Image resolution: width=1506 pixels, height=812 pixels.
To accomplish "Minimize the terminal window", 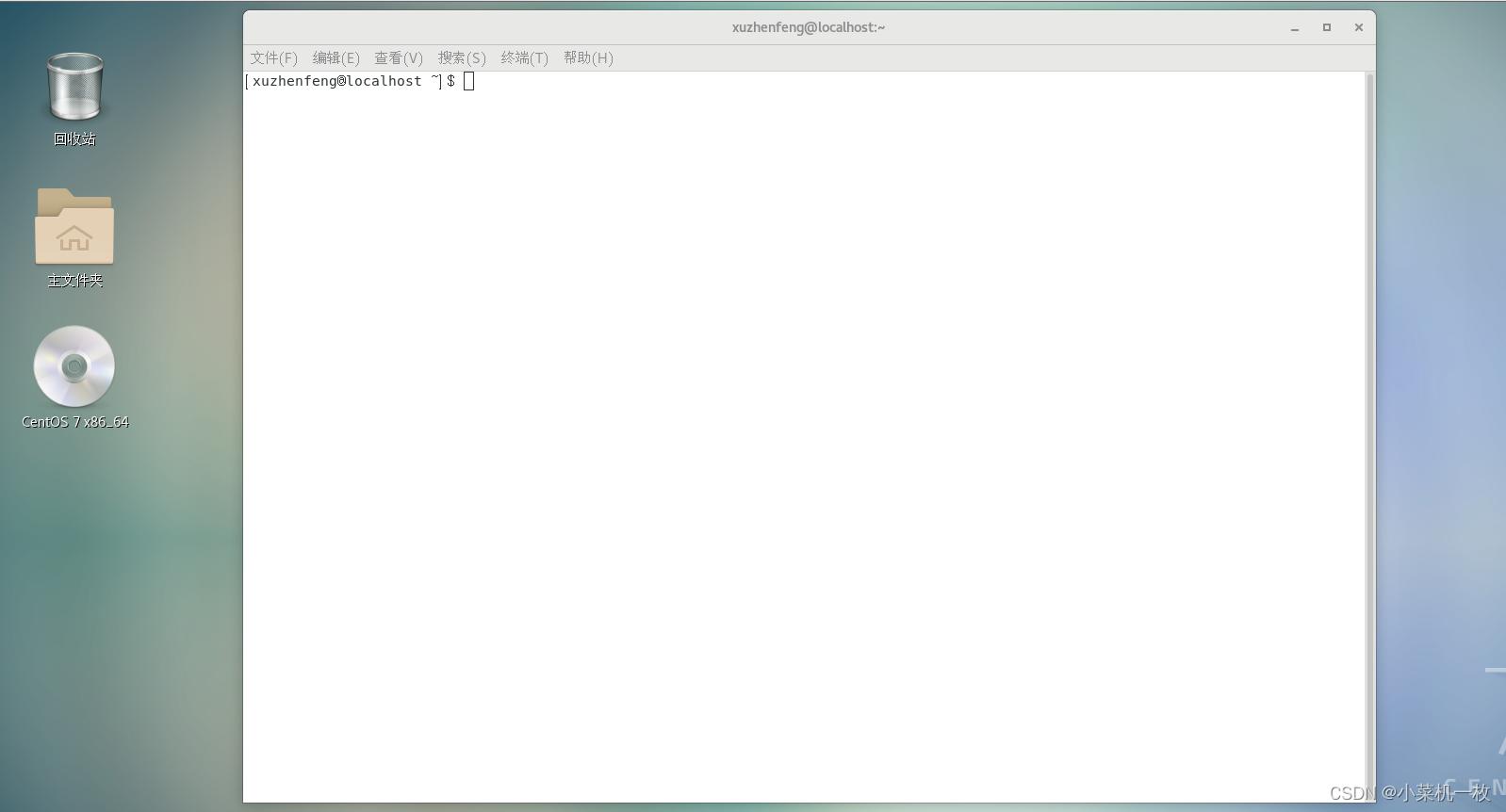I will [1295, 27].
